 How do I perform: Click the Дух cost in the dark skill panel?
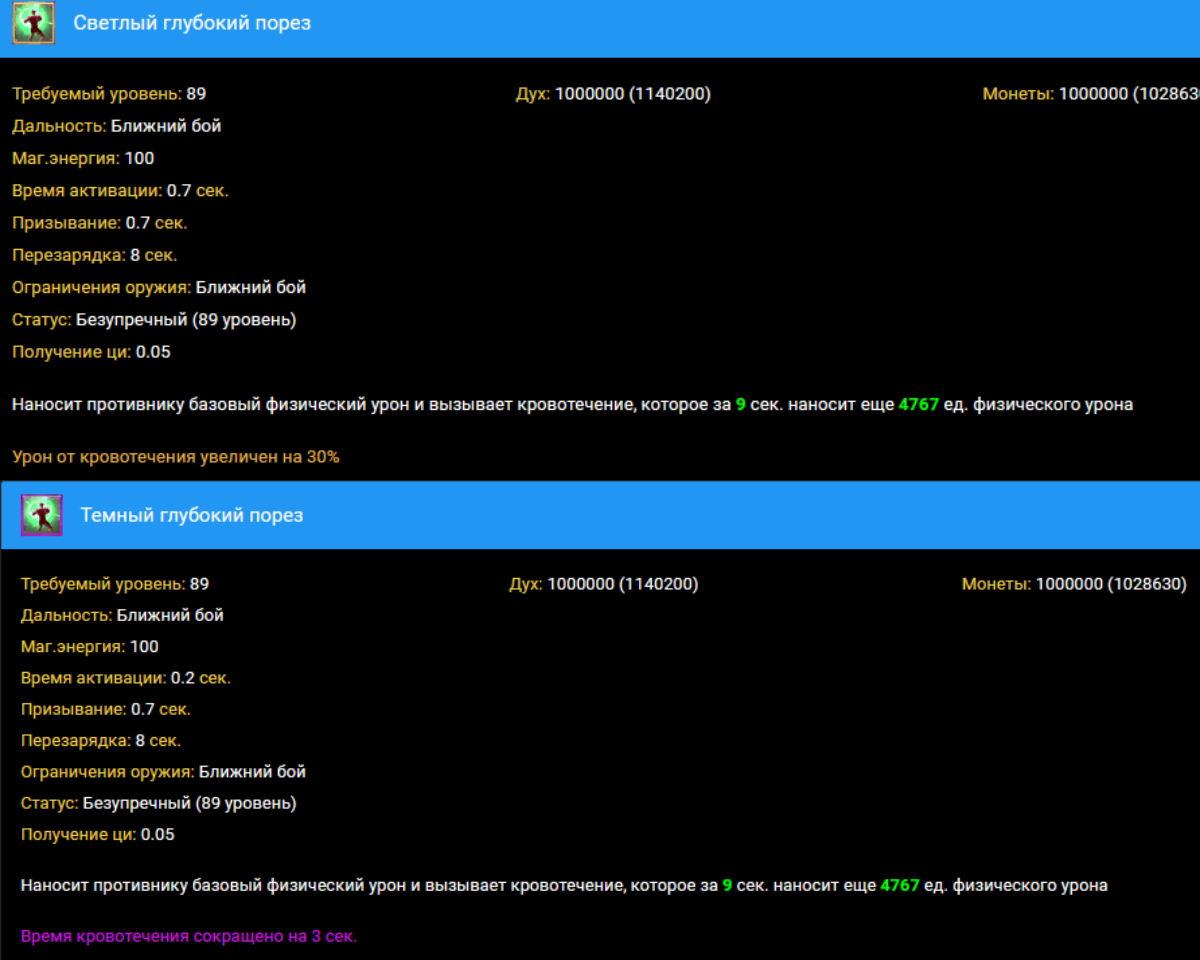603,584
